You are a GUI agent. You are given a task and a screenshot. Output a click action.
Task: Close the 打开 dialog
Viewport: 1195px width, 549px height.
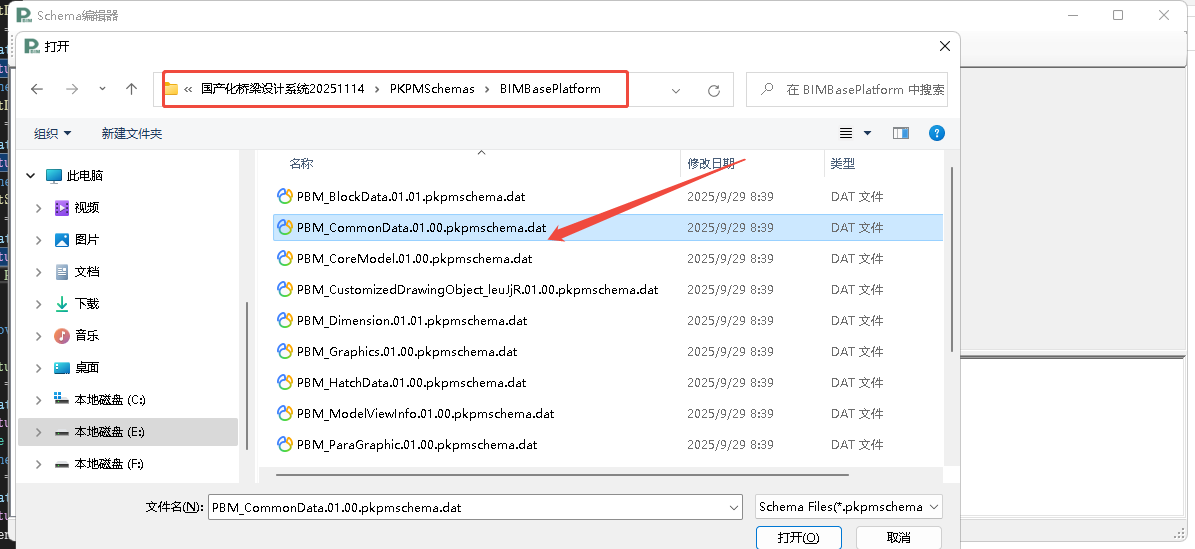pyautogui.click(x=944, y=47)
